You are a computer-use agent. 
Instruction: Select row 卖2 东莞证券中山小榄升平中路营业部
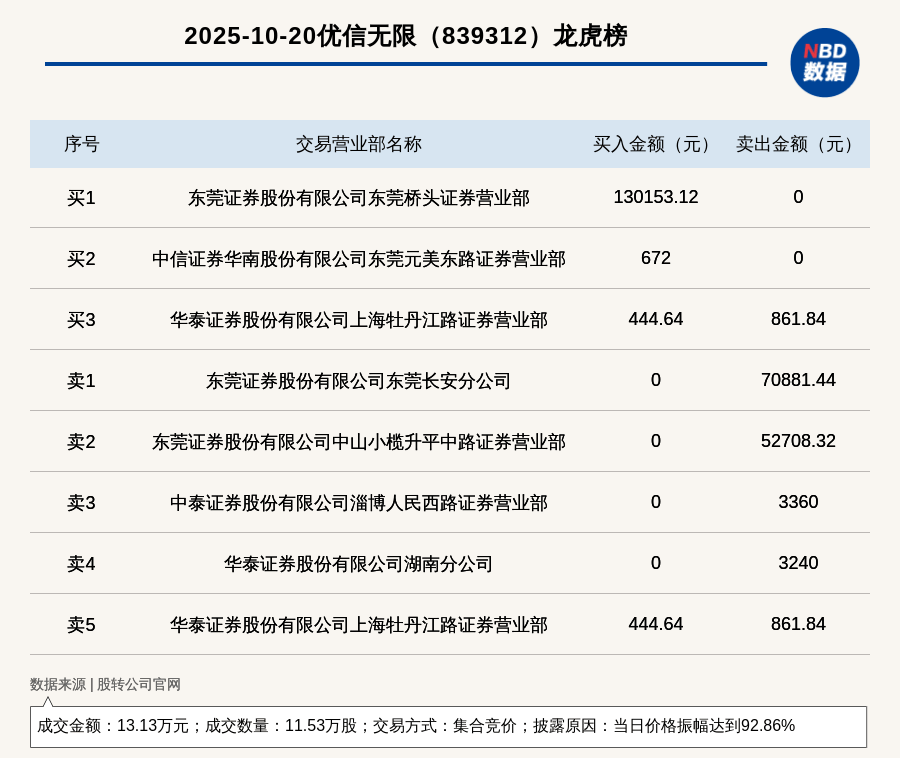(x=358, y=441)
